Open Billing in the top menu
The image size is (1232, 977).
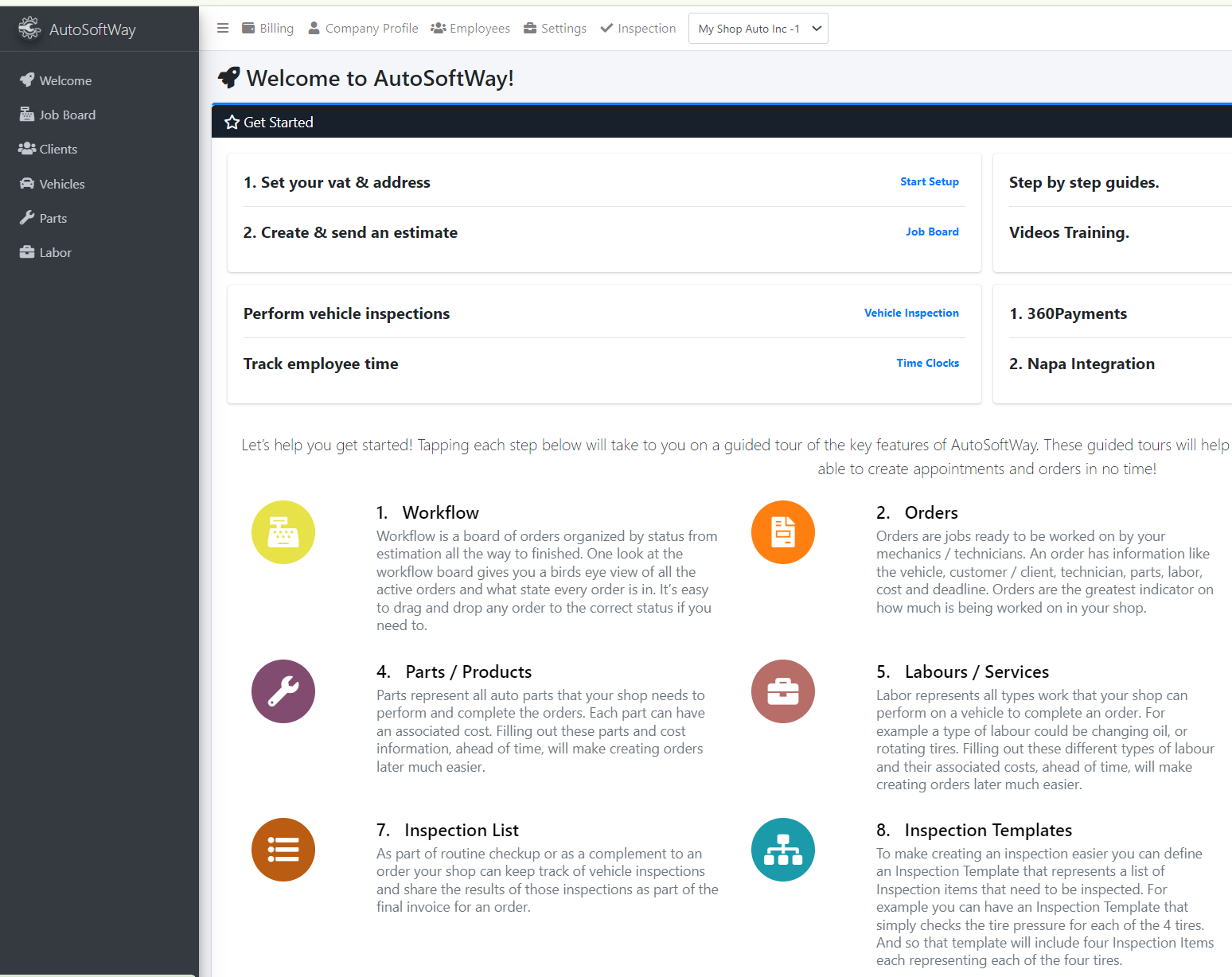268,29
